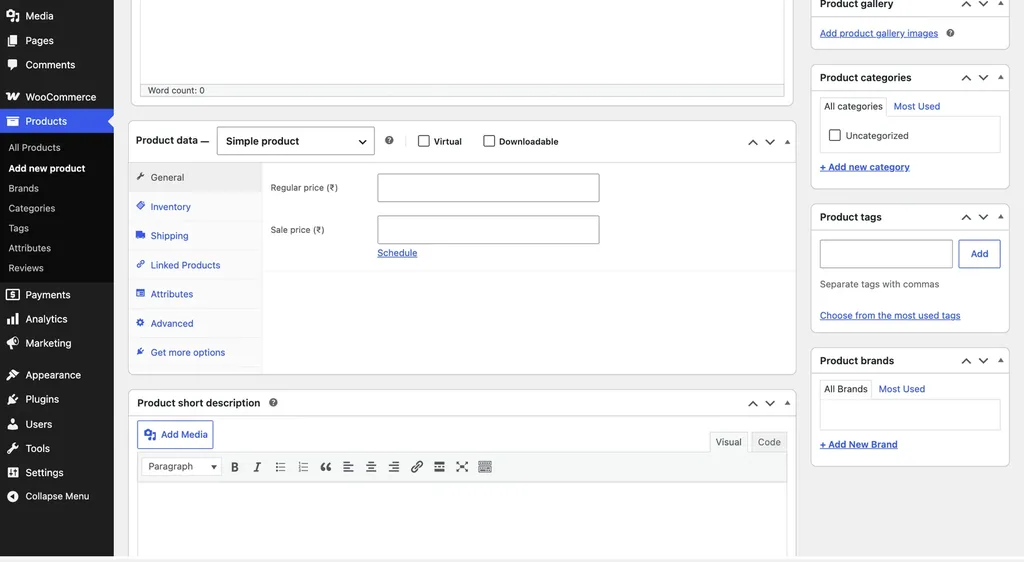Switch to the Shipping tab
The height and width of the screenshot is (562, 1024).
(x=195, y=236)
